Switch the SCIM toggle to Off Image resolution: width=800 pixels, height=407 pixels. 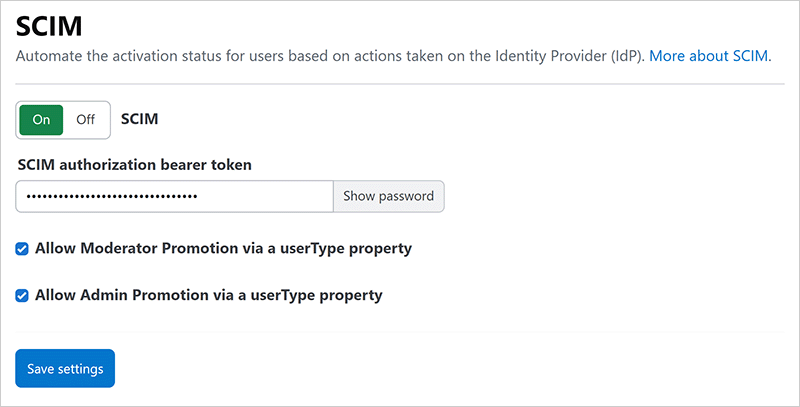pyautogui.click(x=86, y=119)
